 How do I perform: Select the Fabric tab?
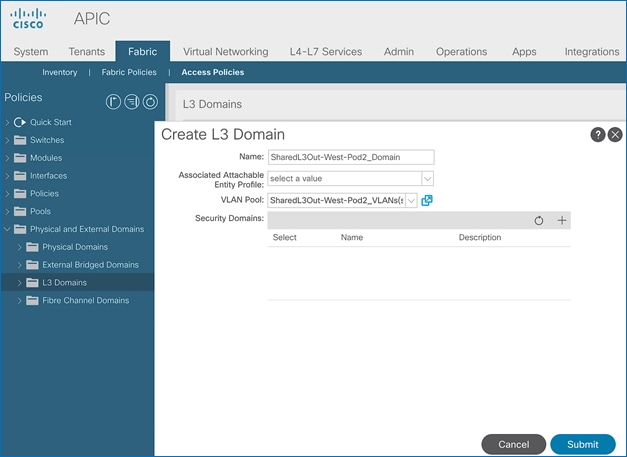click(143, 51)
